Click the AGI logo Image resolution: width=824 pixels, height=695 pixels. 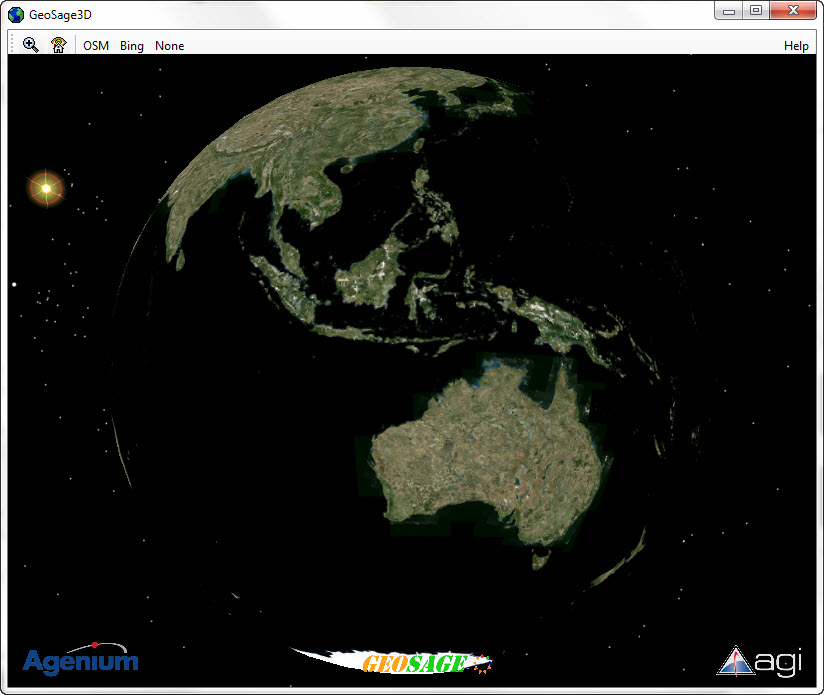[x=759, y=661]
